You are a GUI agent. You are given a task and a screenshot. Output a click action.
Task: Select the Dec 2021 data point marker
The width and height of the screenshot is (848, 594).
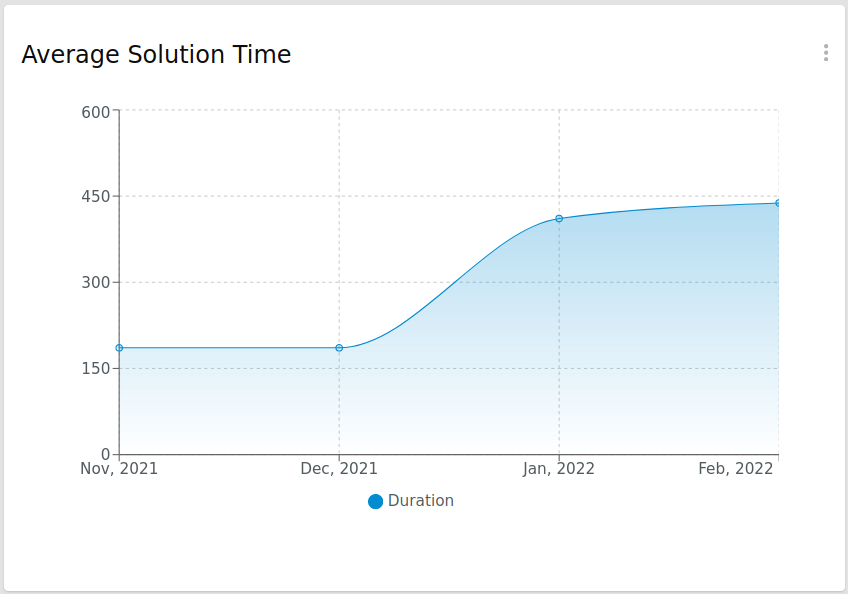pyautogui.click(x=339, y=348)
